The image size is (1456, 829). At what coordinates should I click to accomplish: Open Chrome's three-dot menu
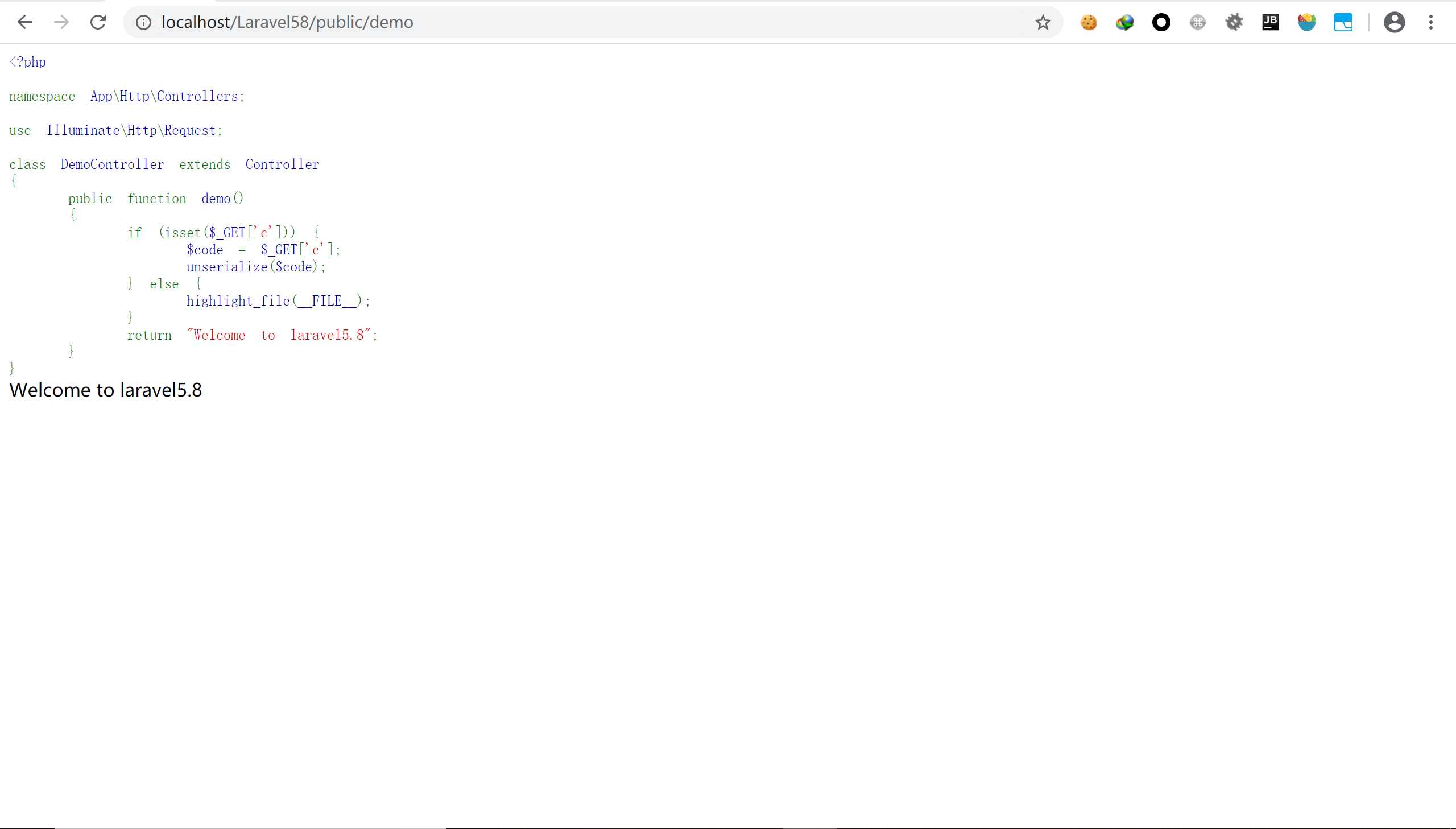(1431, 22)
